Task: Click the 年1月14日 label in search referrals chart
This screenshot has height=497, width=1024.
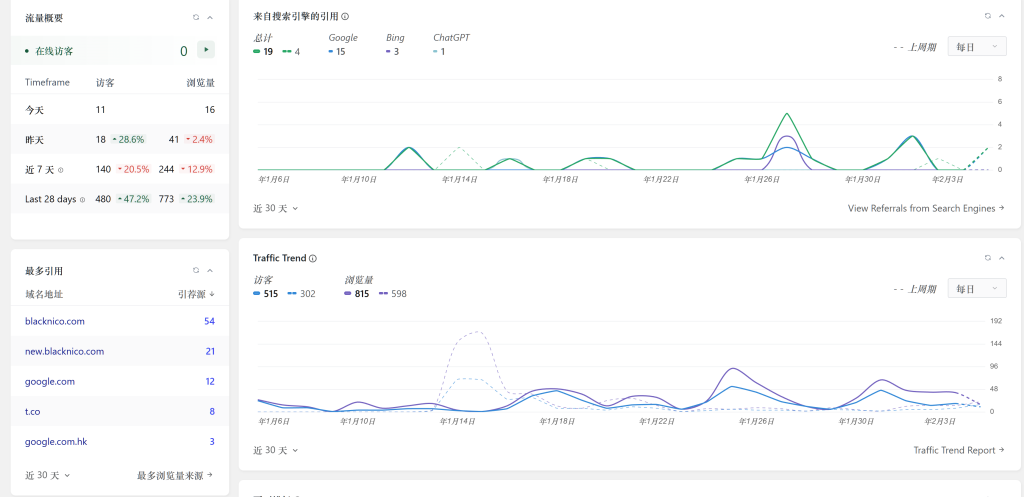Action: tap(460, 179)
